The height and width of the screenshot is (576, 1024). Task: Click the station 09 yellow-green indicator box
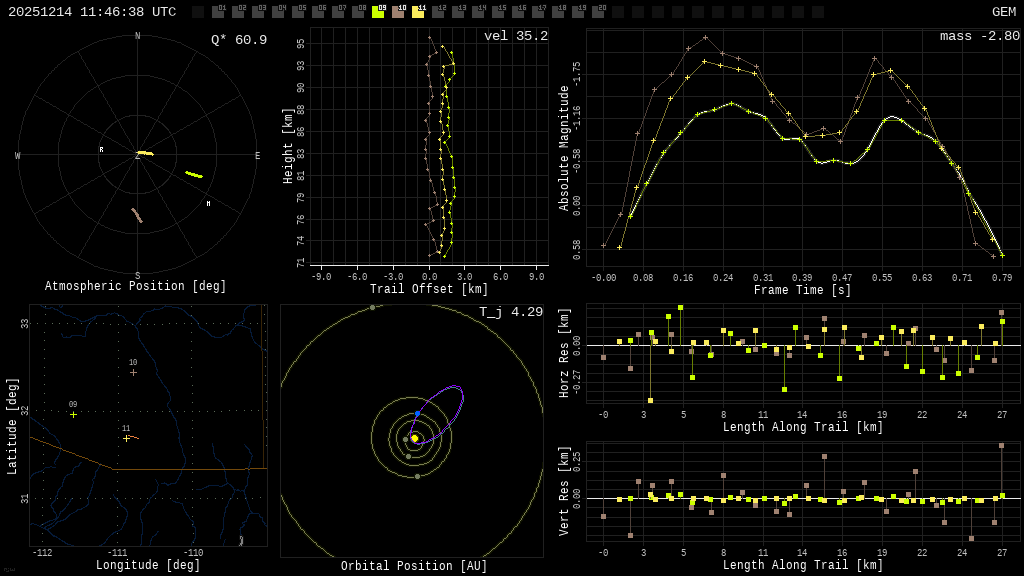click(378, 12)
